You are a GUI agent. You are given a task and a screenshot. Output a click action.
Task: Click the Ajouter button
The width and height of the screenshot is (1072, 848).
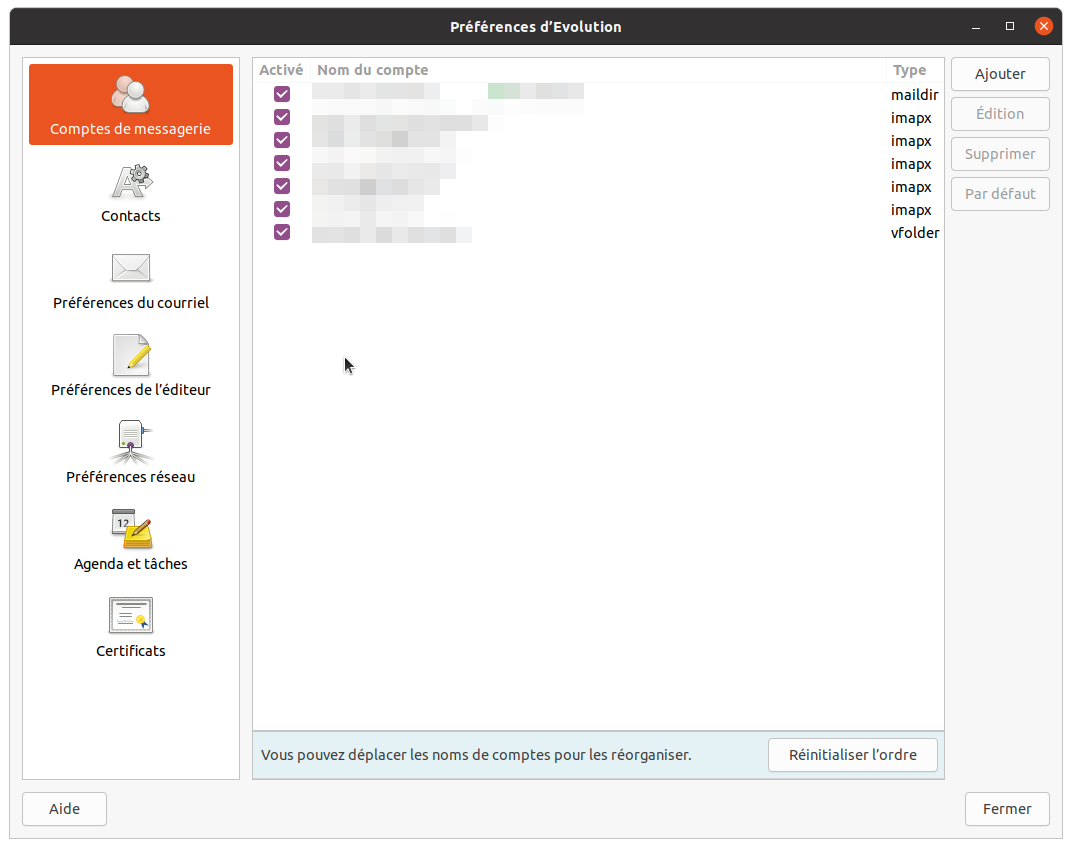point(1000,74)
